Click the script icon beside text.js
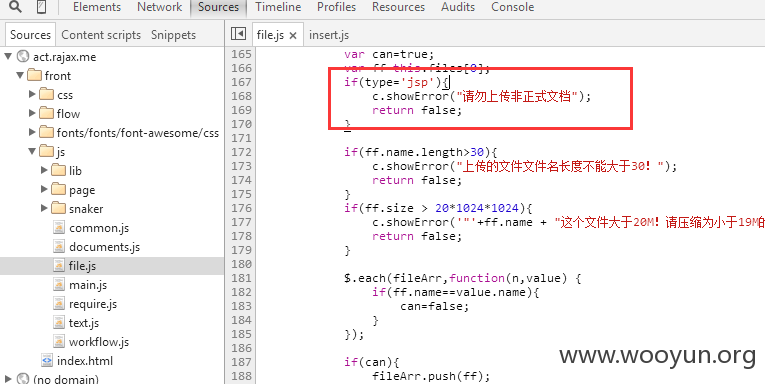Viewport: 765px width, 384px height. pos(59,323)
